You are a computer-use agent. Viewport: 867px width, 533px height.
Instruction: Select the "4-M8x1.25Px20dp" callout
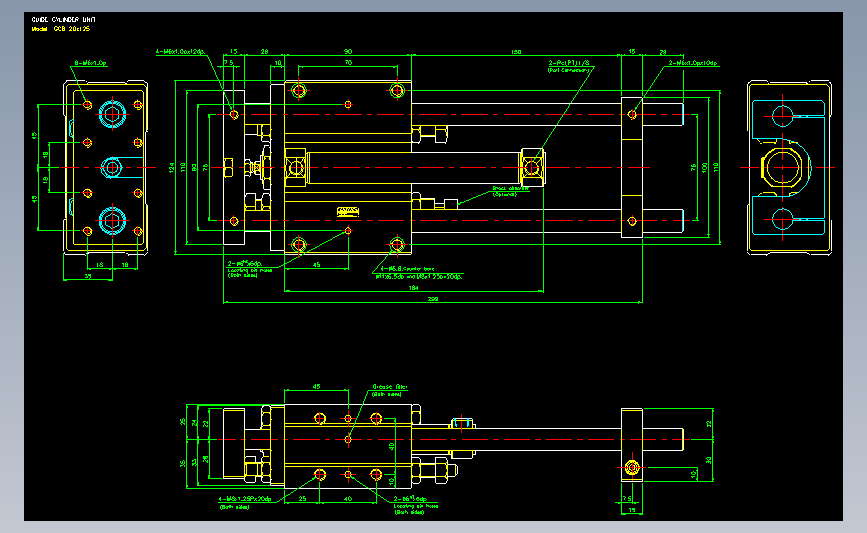pos(245,499)
